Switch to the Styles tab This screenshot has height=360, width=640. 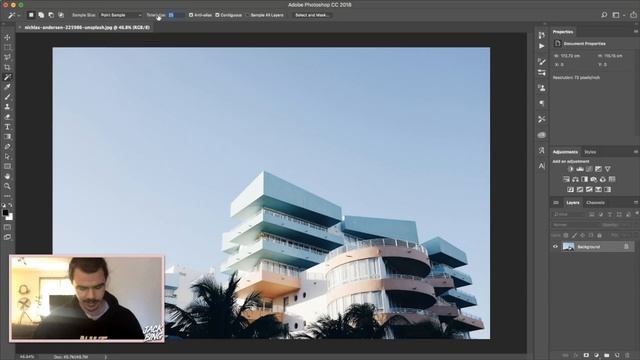pyautogui.click(x=590, y=152)
